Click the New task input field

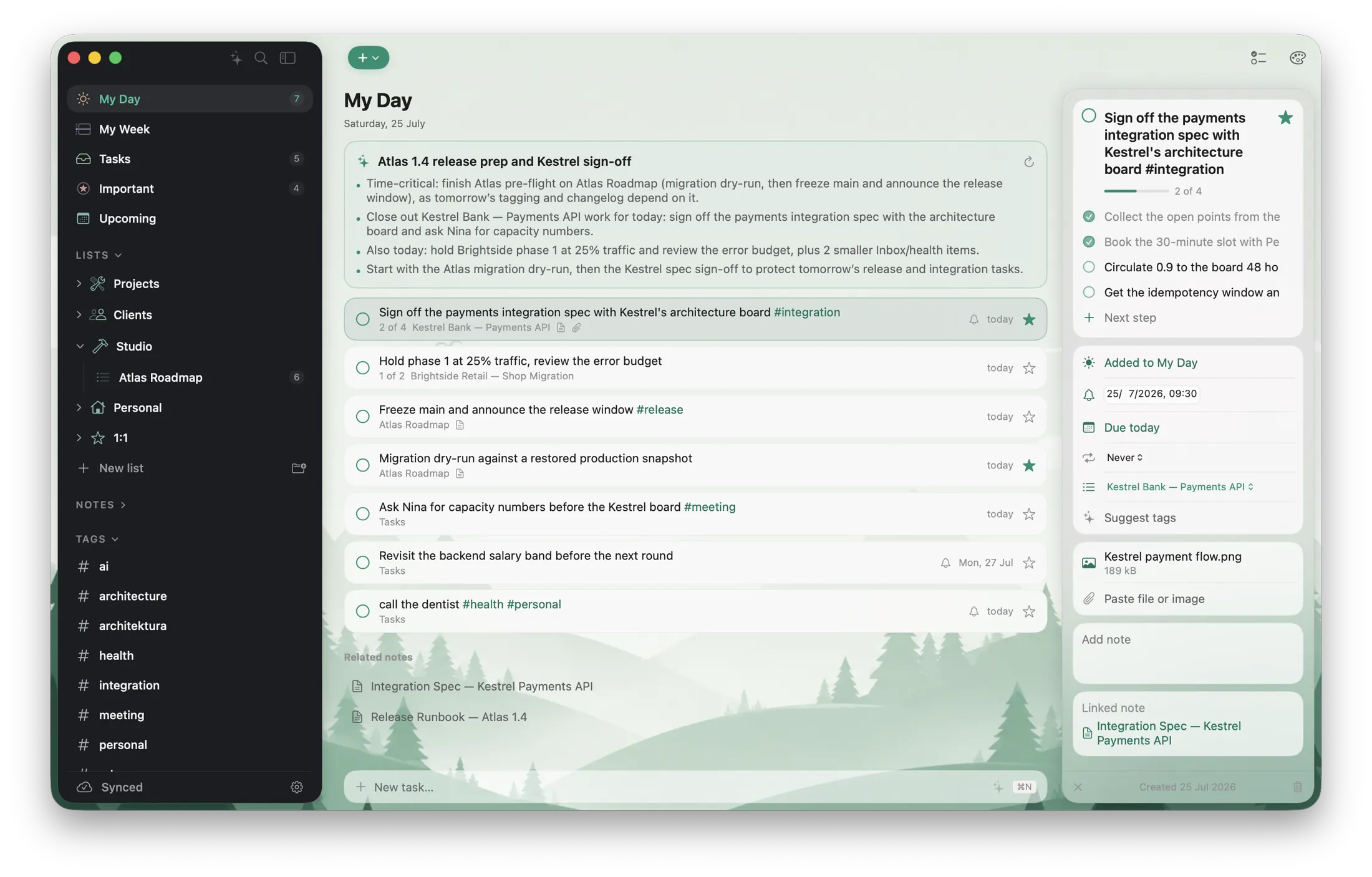coord(695,787)
